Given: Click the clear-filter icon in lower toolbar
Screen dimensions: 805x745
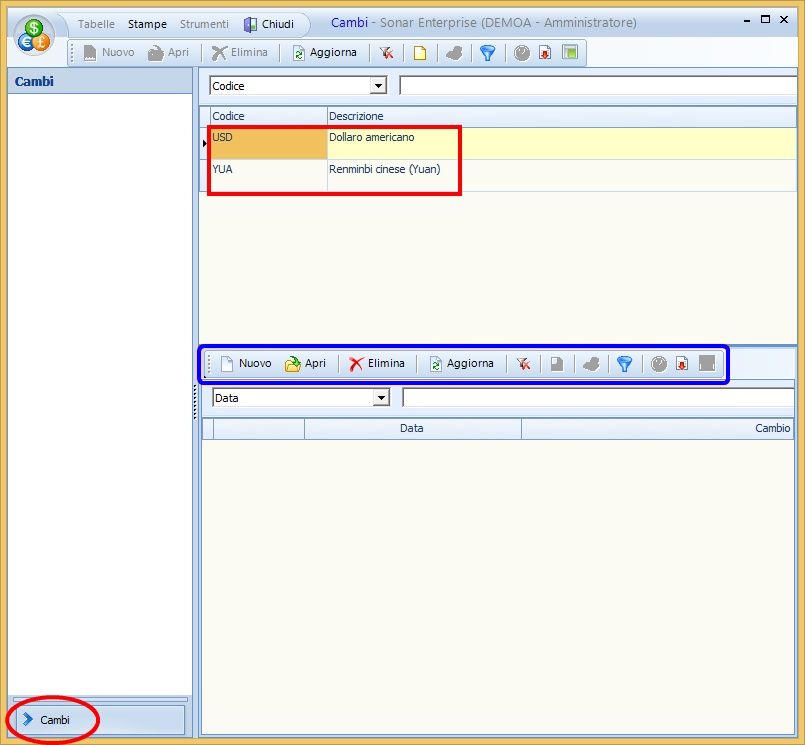Looking at the screenshot, I should pyautogui.click(x=523, y=364).
